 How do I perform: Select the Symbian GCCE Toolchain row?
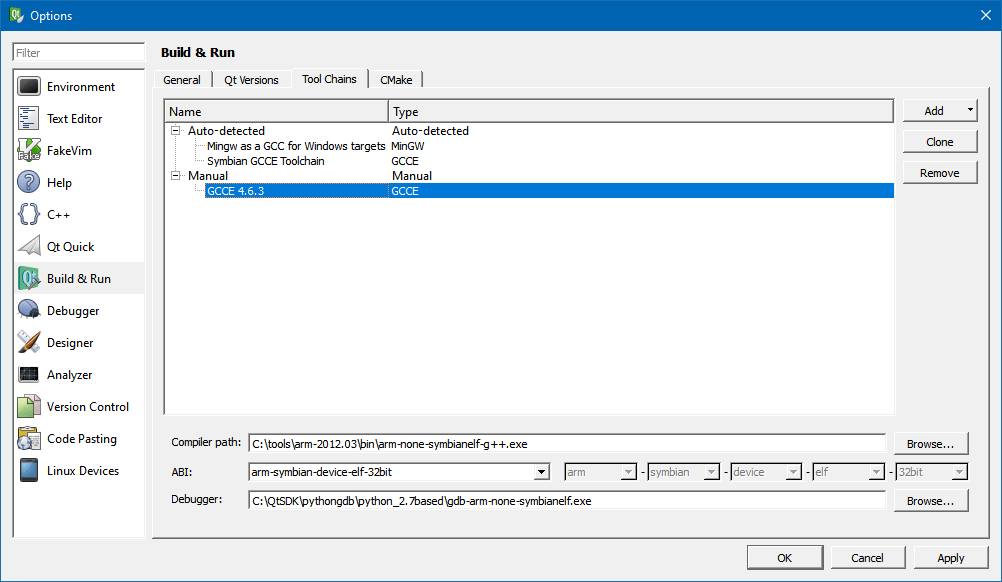[265, 161]
